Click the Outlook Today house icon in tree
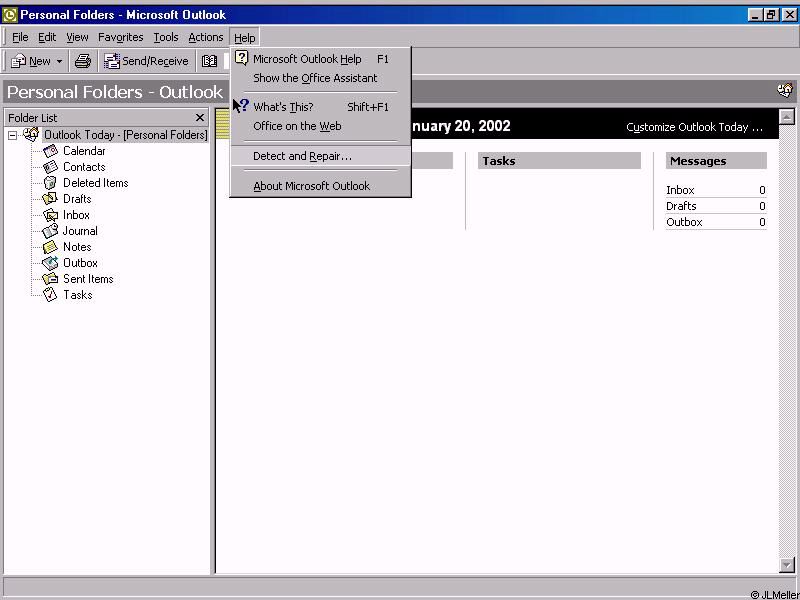Screen dimensions: 800x600 point(31,134)
